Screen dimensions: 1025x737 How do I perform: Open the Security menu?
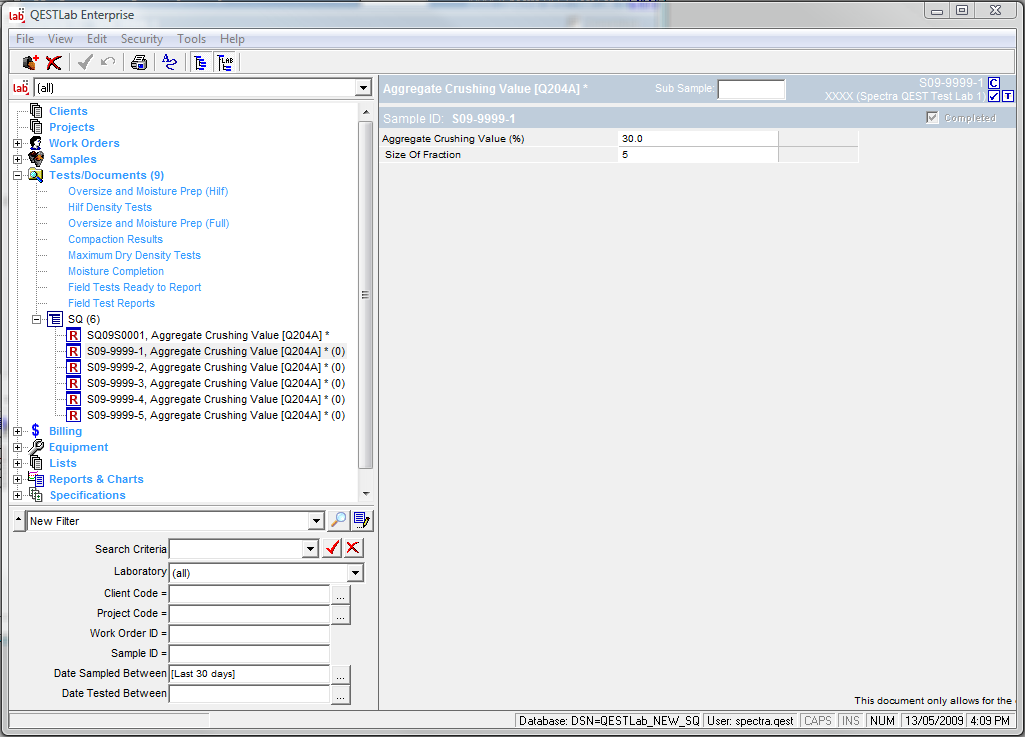point(141,39)
